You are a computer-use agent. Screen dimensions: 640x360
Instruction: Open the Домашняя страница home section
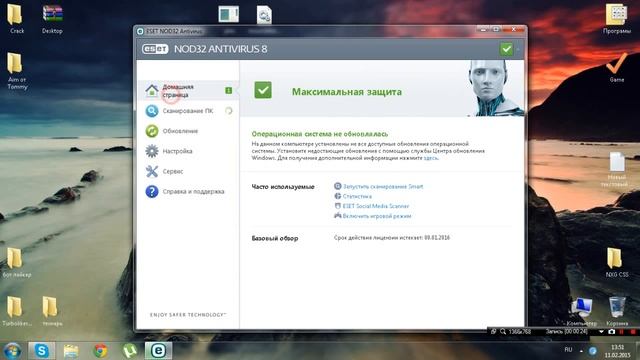pos(188,90)
